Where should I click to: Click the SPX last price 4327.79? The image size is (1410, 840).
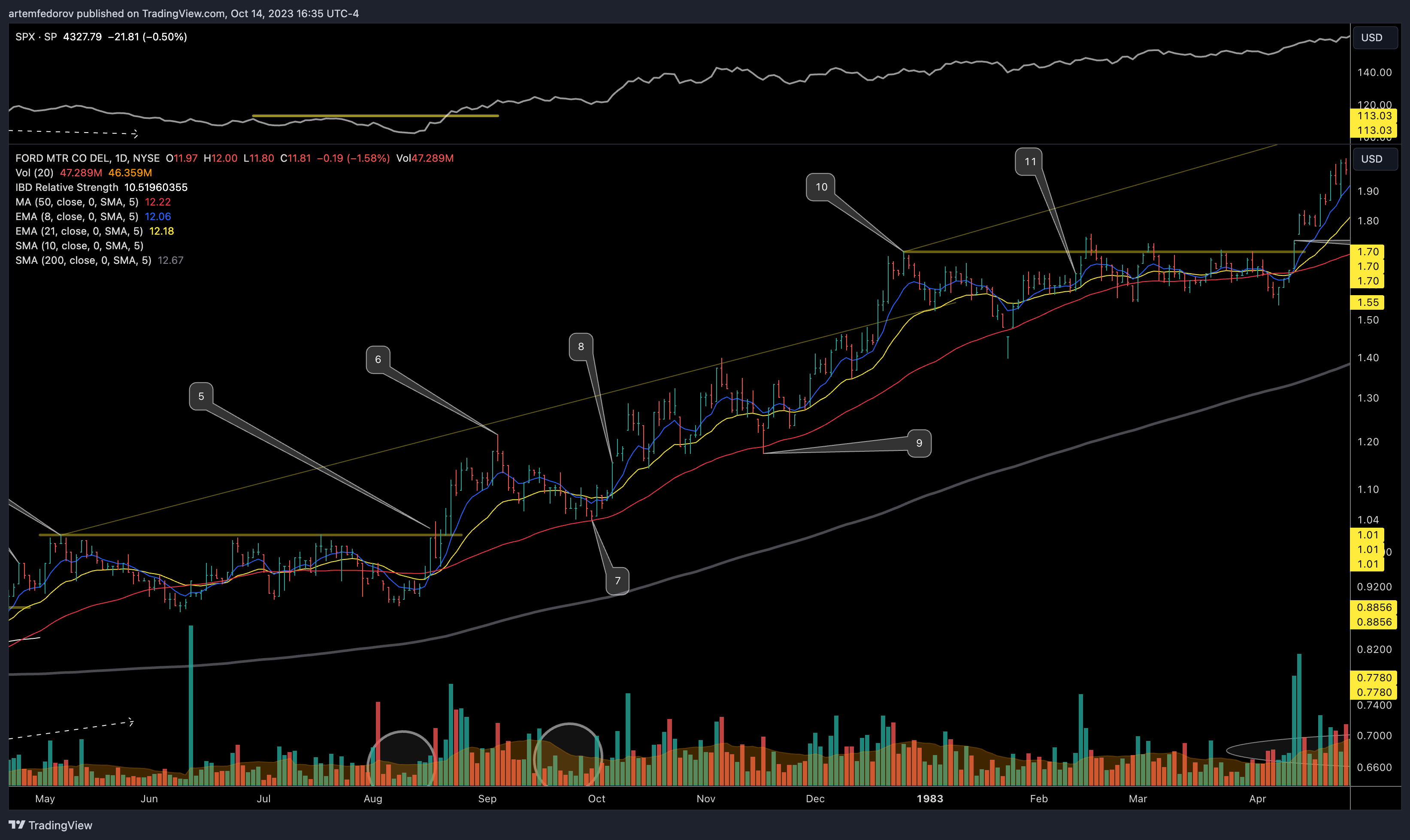[x=83, y=37]
